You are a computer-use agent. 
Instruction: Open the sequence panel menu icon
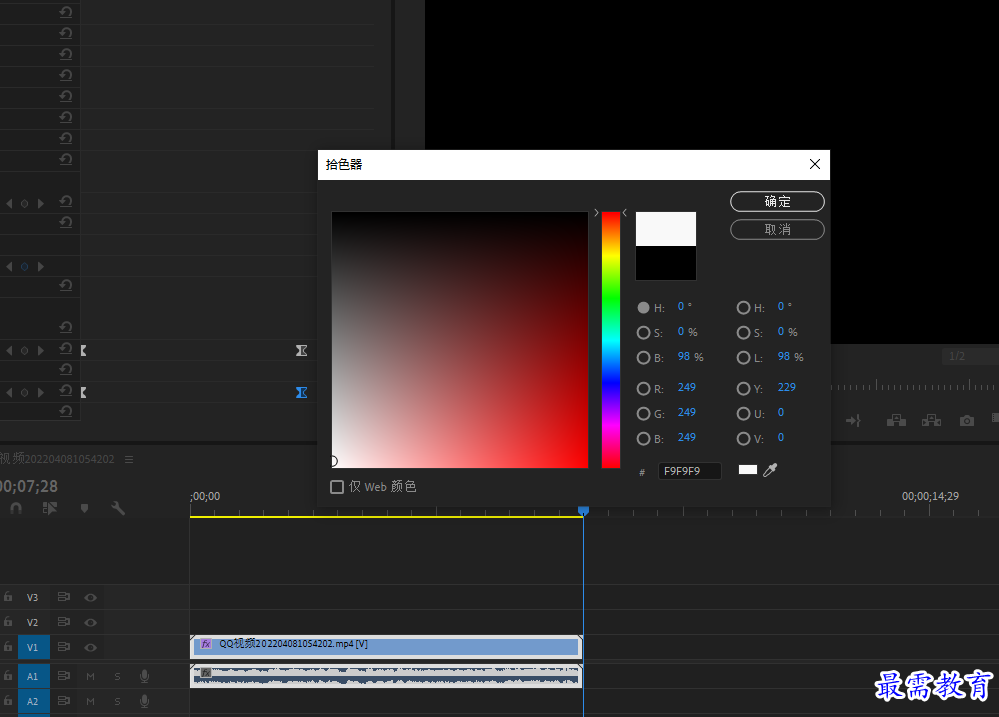[129, 459]
